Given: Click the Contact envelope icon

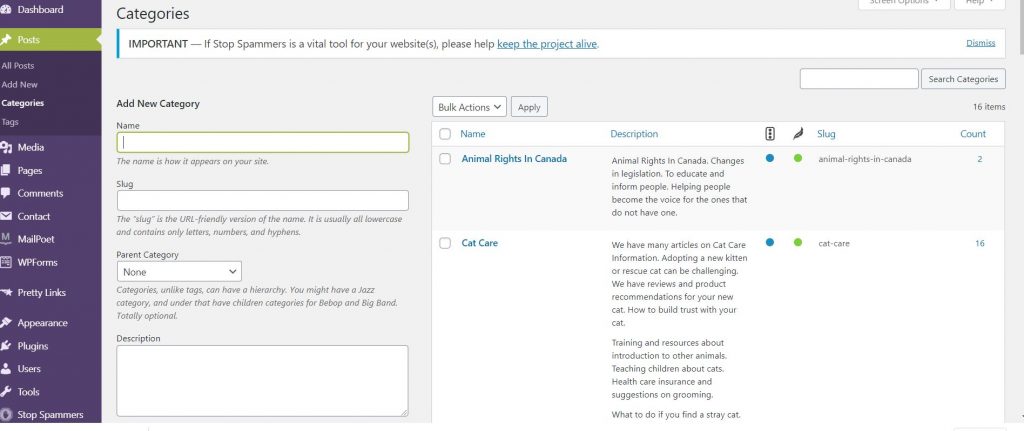Looking at the screenshot, I should click(7, 216).
